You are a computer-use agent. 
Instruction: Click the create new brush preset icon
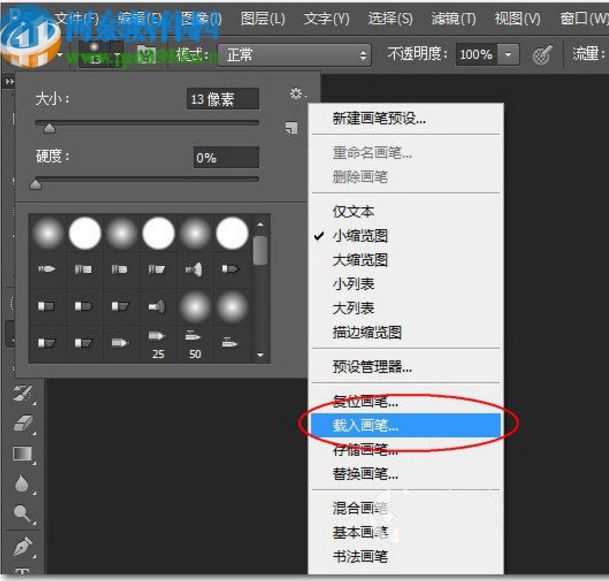pyautogui.click(x=291, y=128)
